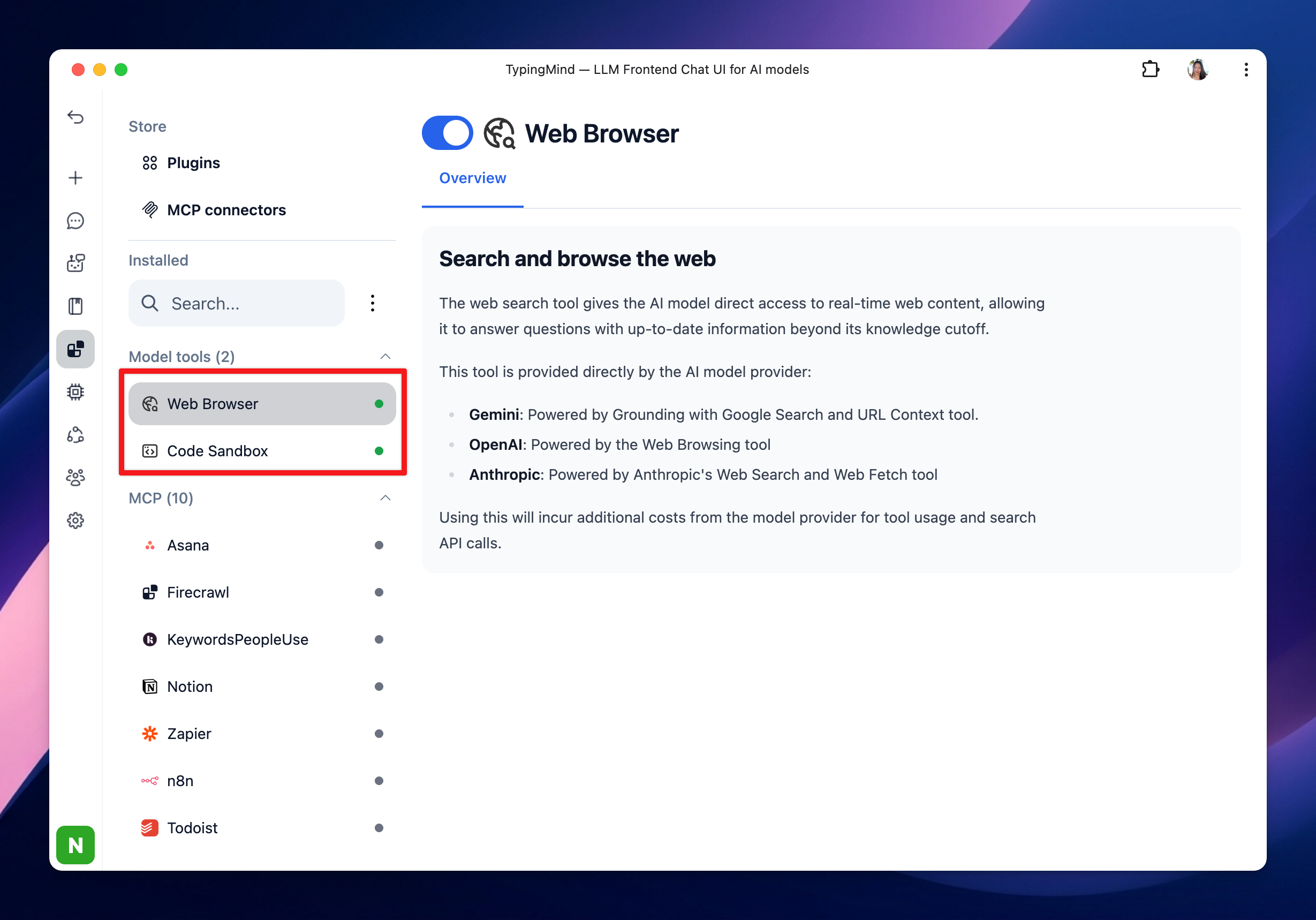Click the green N workspace badge
Viewport: 1316px width, 920px height.
point(75,845)
